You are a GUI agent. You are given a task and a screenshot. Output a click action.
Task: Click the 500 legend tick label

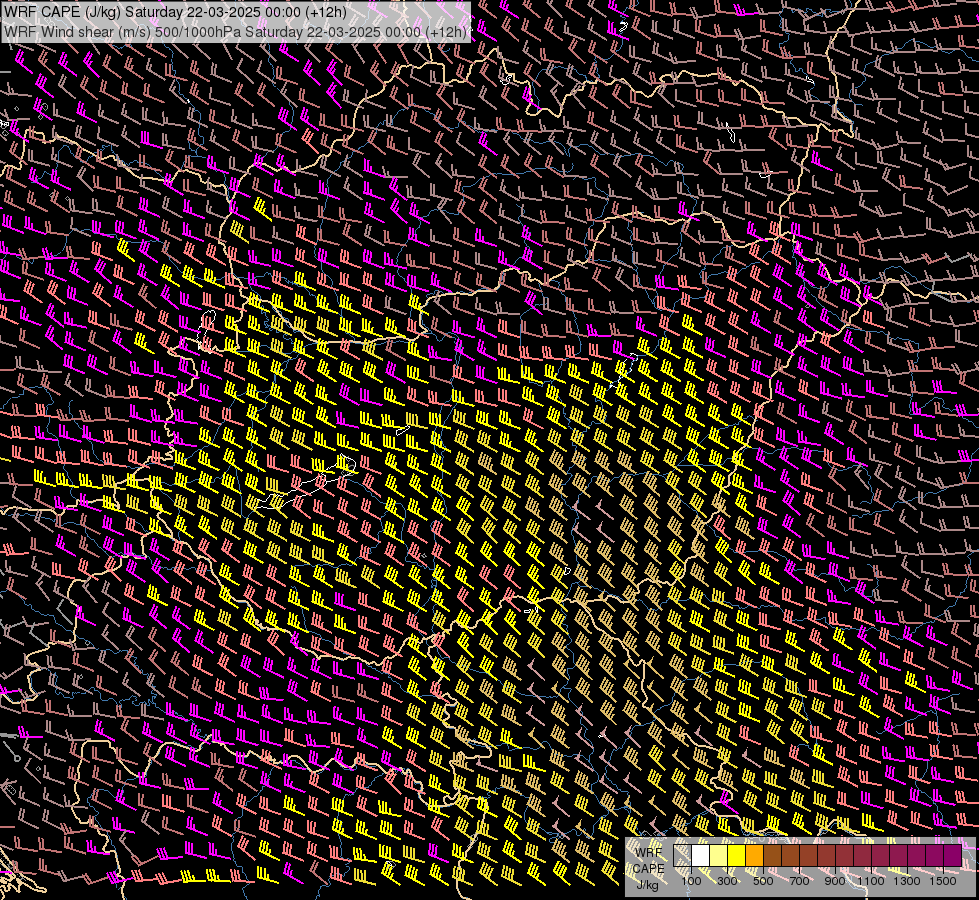click(763, 881)
